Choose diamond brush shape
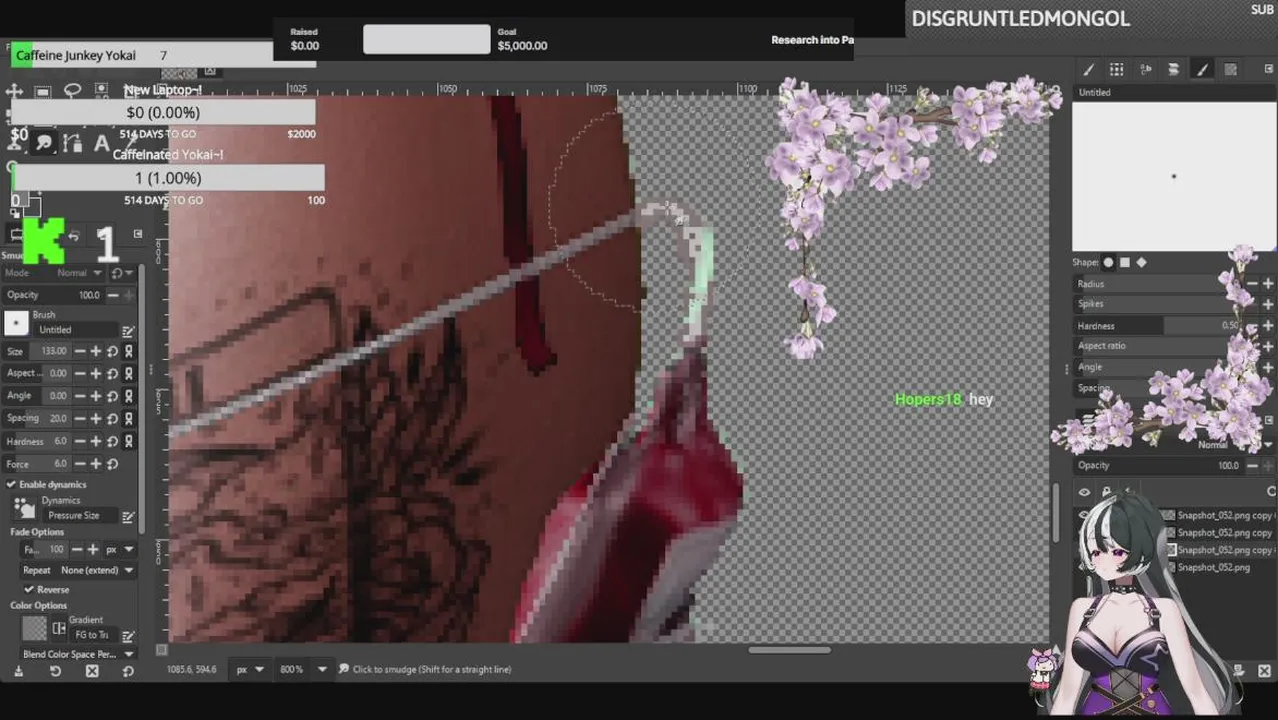This screenshot has height=720, width=1278. tap(1142, 263)
